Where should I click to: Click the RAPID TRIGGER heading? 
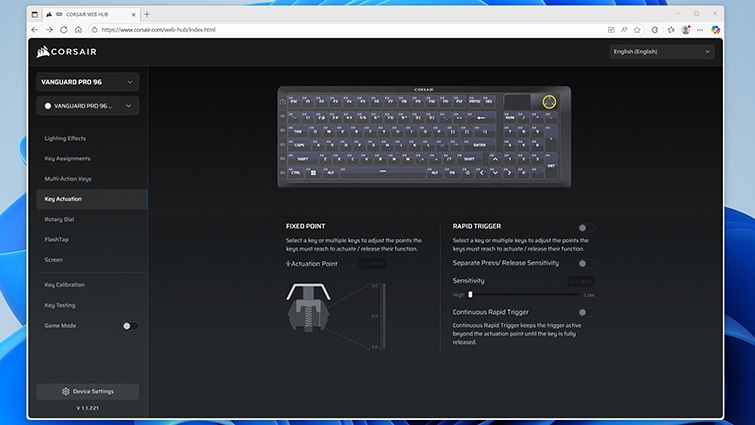[x=477, y=226]
